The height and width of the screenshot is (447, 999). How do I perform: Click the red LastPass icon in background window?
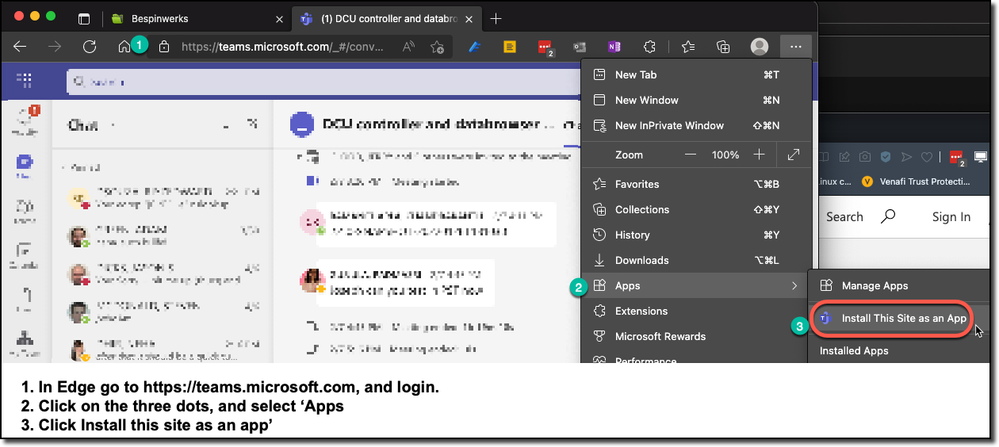pos(958,158)
